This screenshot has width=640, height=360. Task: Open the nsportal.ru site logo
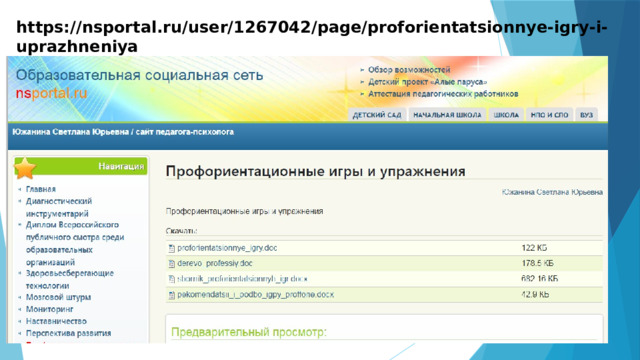(x=51, y=93)
